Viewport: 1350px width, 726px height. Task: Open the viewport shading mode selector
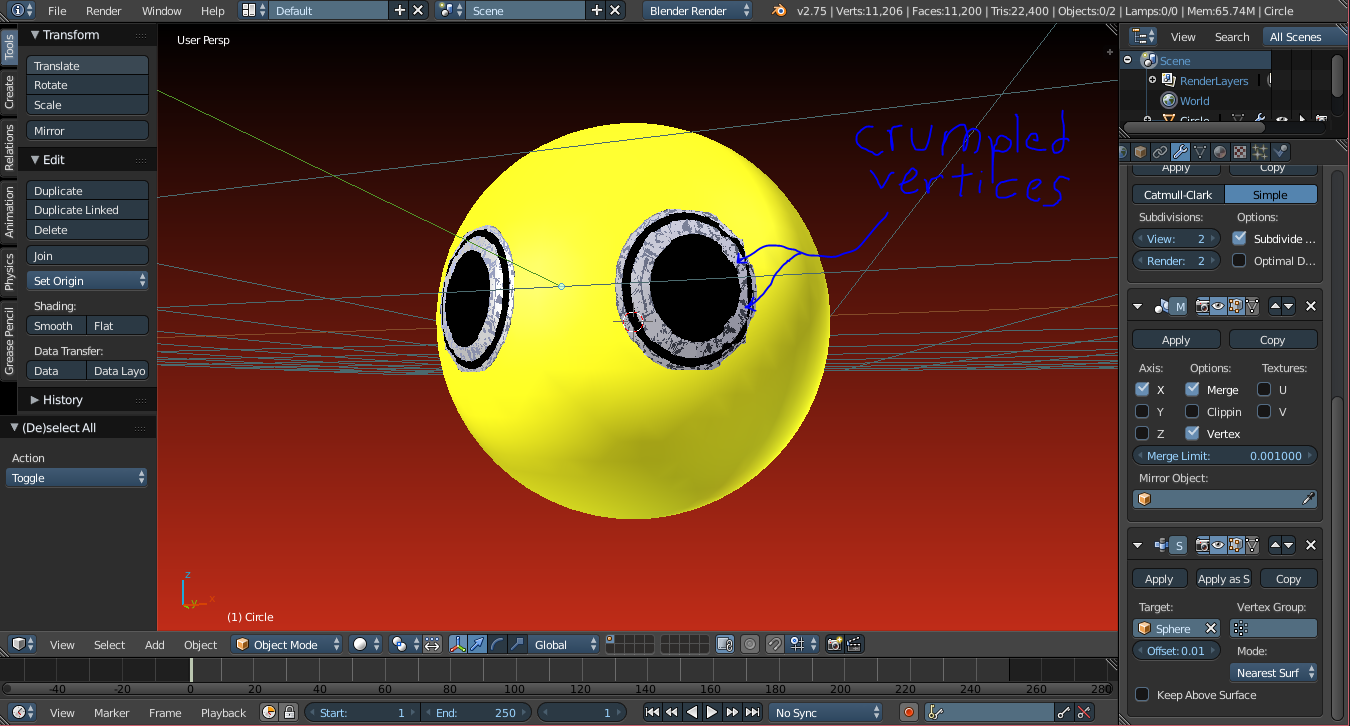coord(366,644)
